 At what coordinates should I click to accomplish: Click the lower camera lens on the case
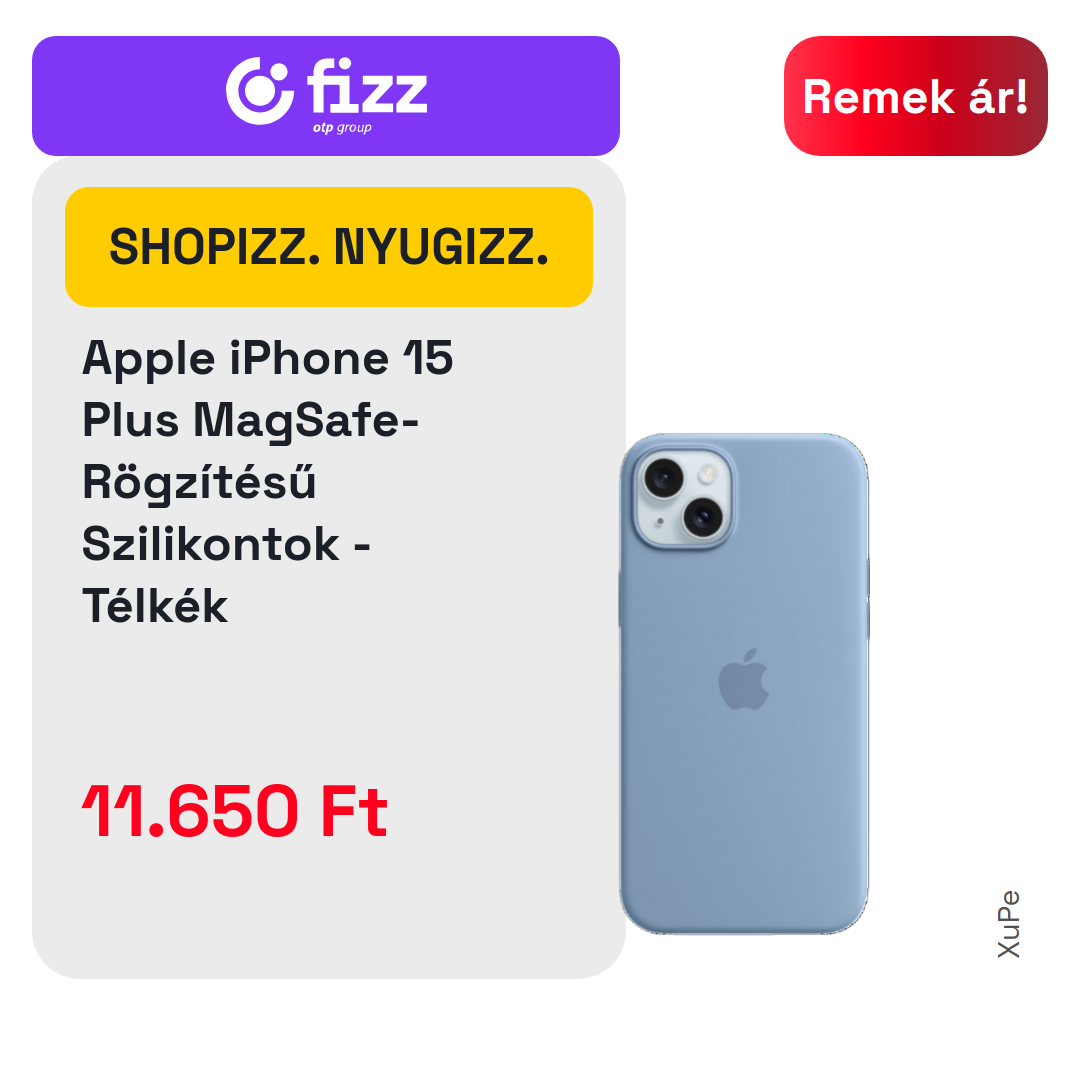[703, 516]
